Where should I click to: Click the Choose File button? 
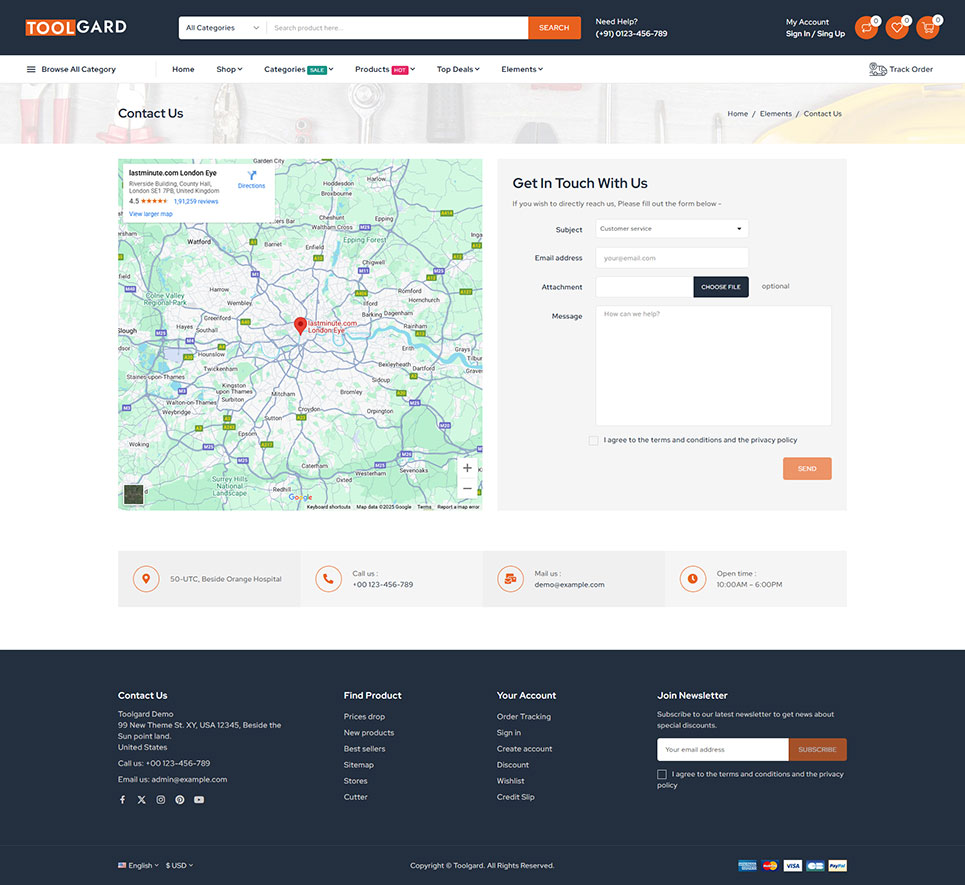(720, 287)
